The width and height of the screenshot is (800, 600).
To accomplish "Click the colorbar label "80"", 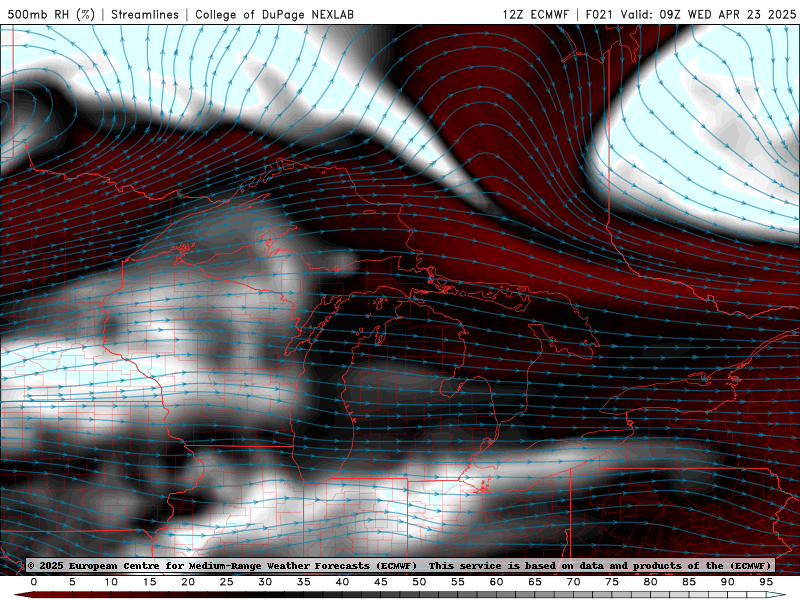I will (x=651, y=582).
